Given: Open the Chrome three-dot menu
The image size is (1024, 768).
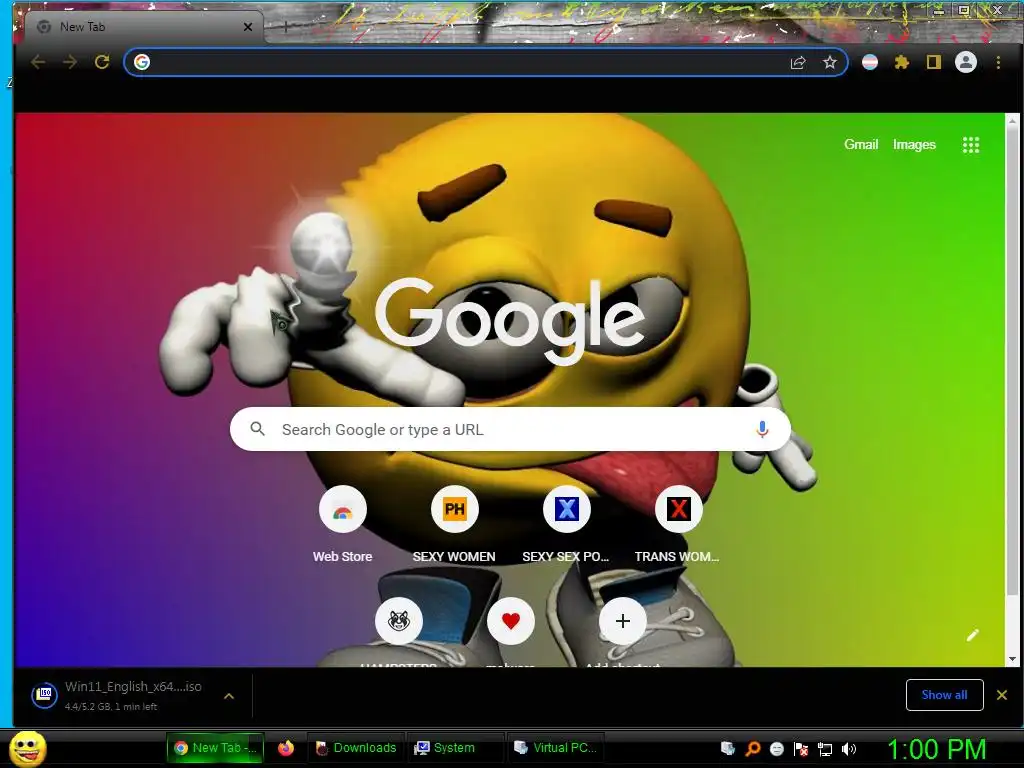Looking at the screenshot, I should tap(998, 62).
